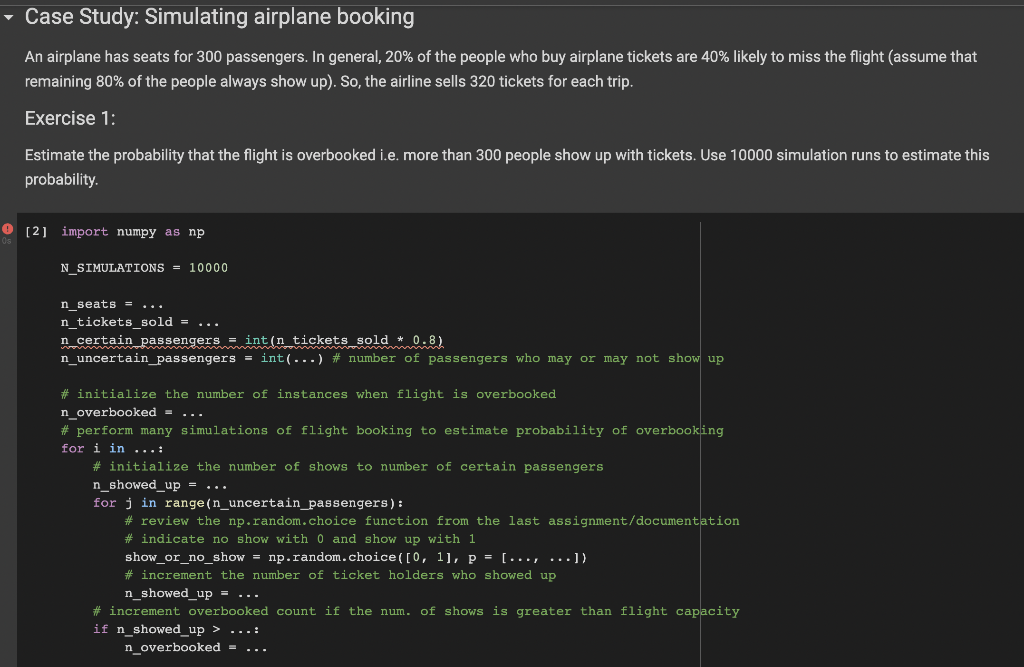Screen dimensions: 1024x667
Task: Click the n_seats assignment line
Action: click(103, 303)
